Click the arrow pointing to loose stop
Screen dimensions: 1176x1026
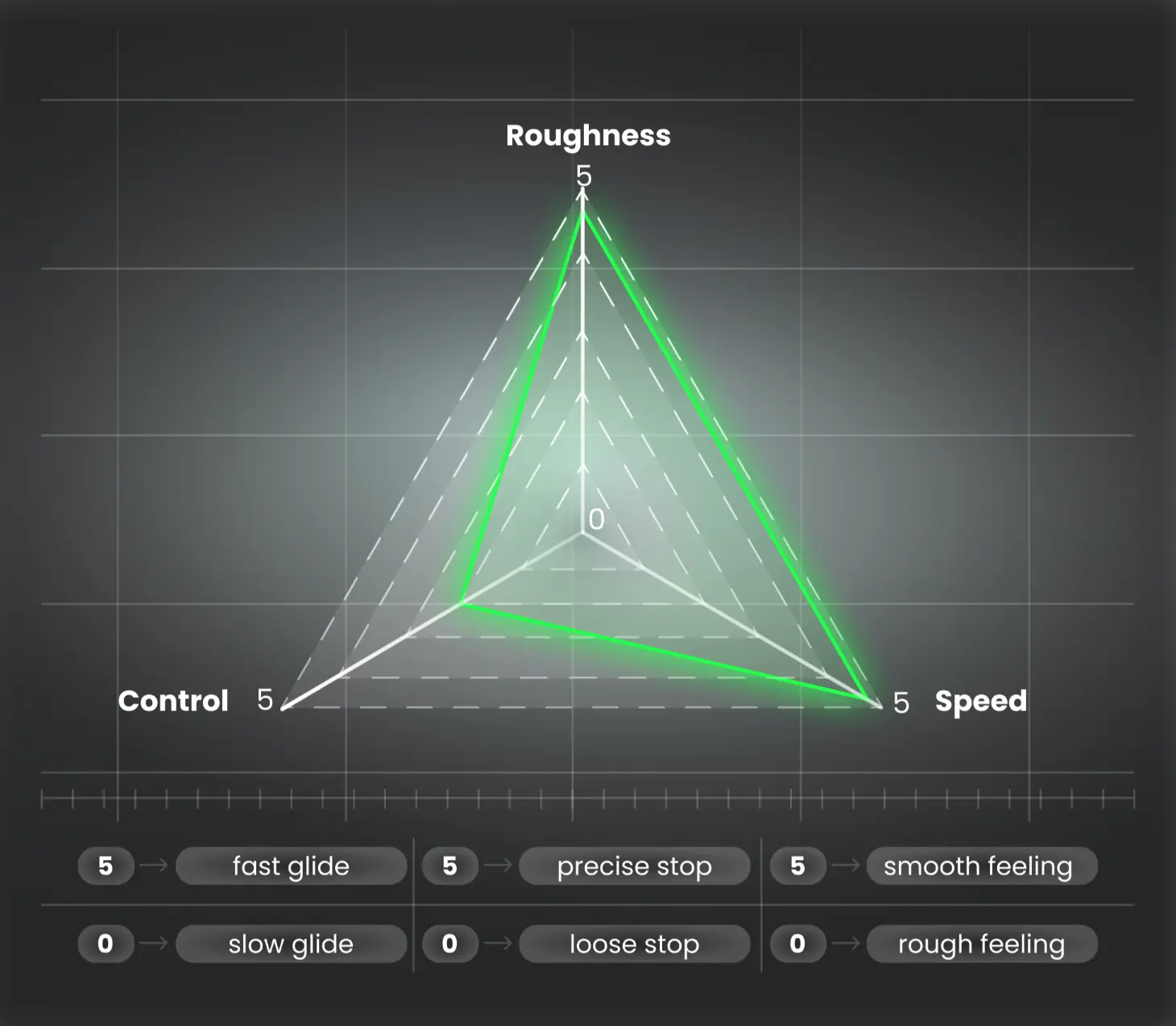498,943
